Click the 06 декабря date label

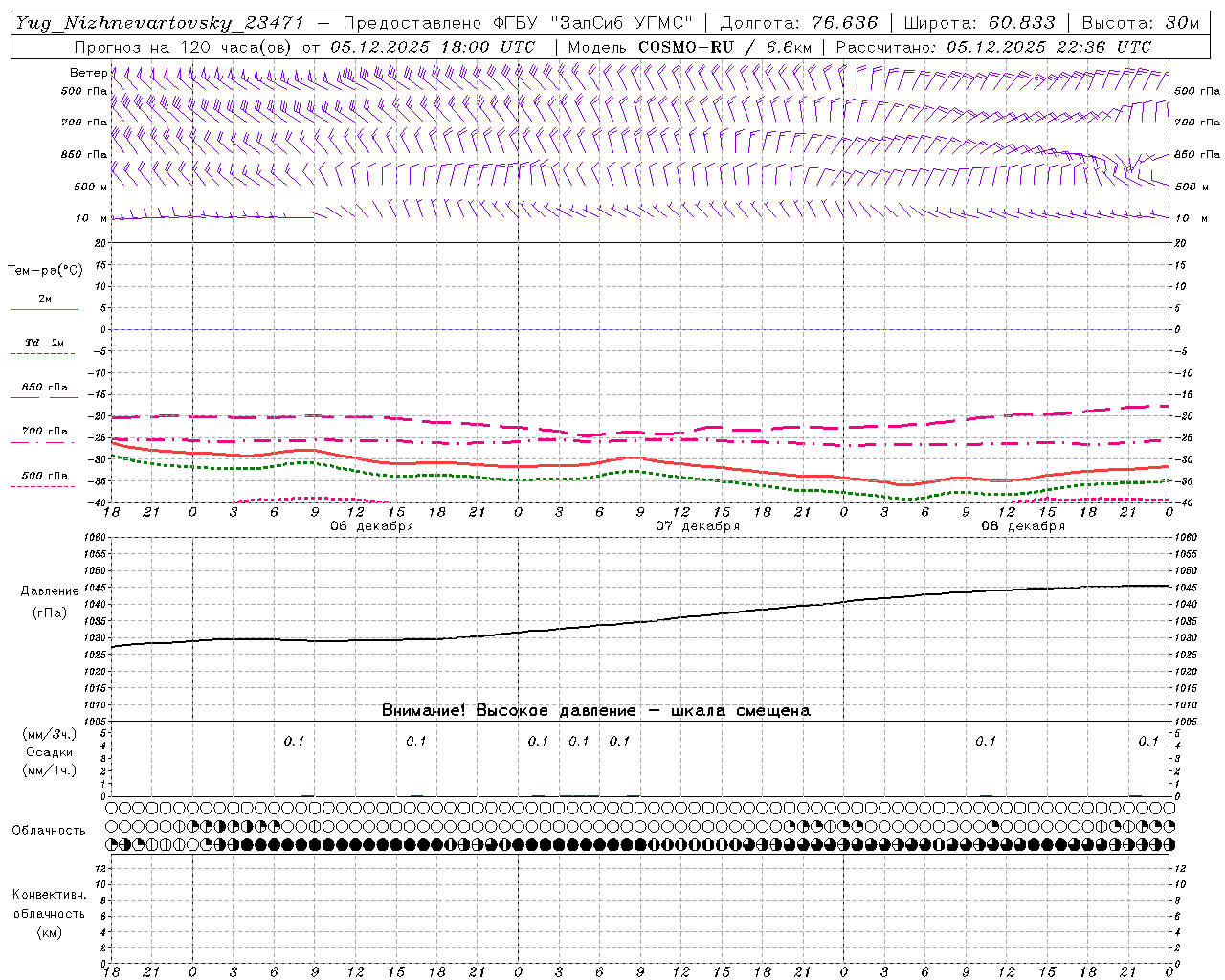click(371, 526)
